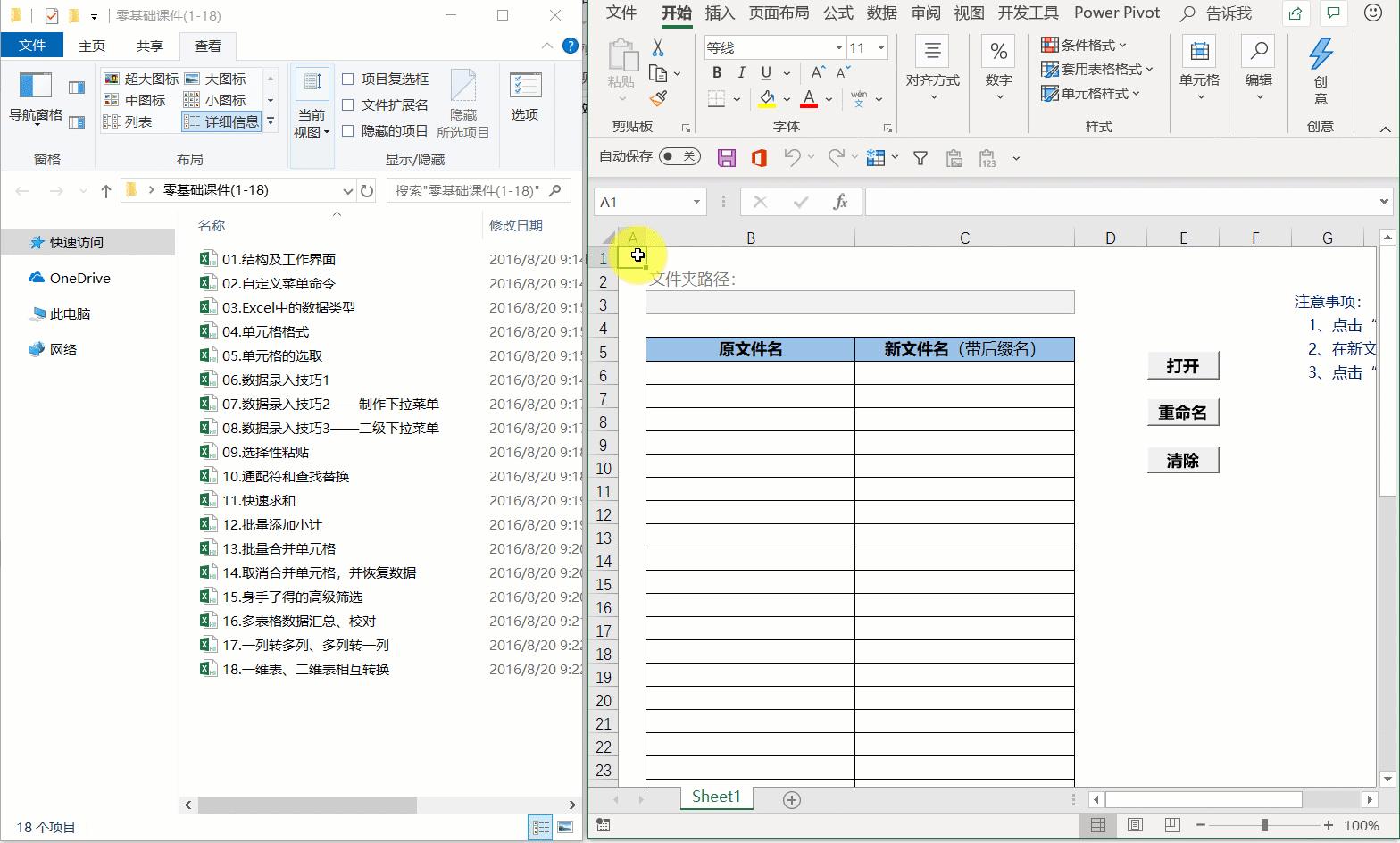Refresh the folder in Explorer address bar
The width and height of the screenshot is (1400, 843).
click(367, 190)
